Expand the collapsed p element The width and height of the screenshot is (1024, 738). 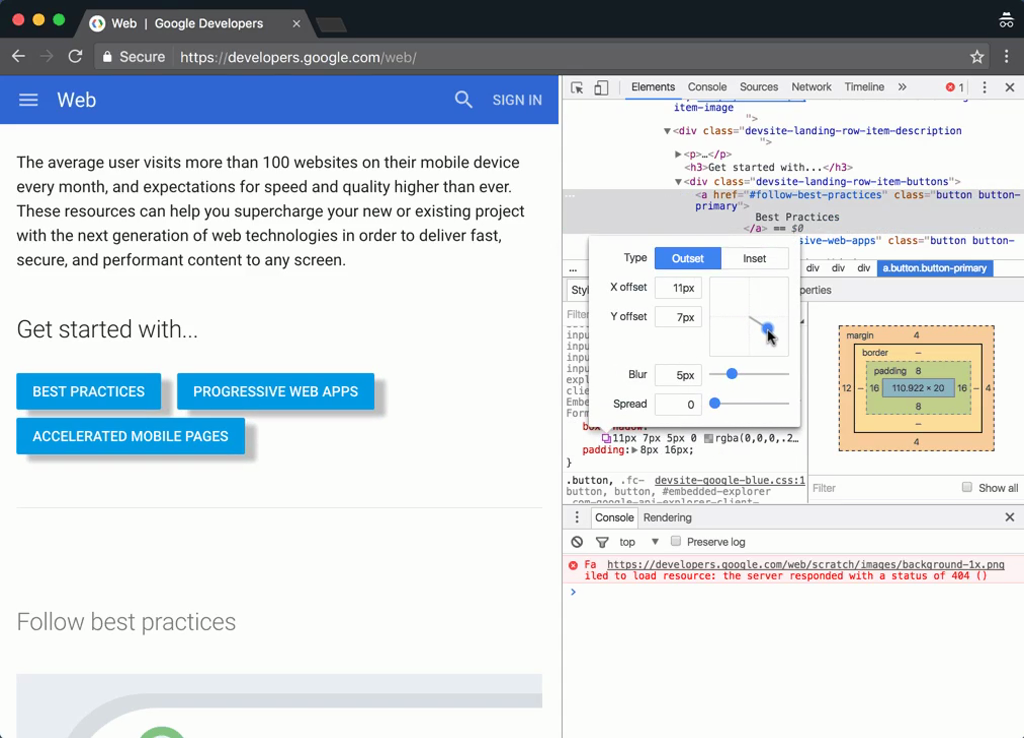pyautogui.click(x=678, y=154)
